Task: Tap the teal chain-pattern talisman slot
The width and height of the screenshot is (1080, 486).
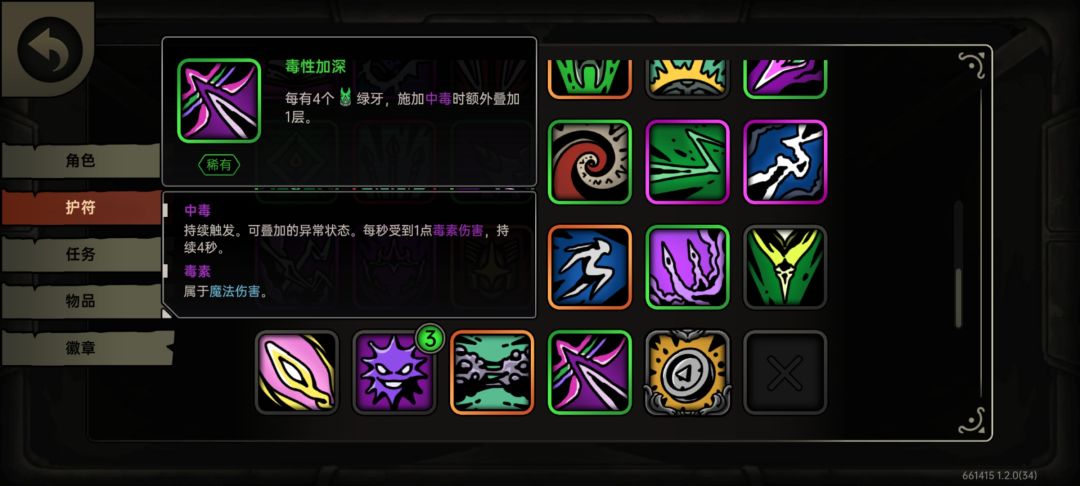Action: pos(492,372)
